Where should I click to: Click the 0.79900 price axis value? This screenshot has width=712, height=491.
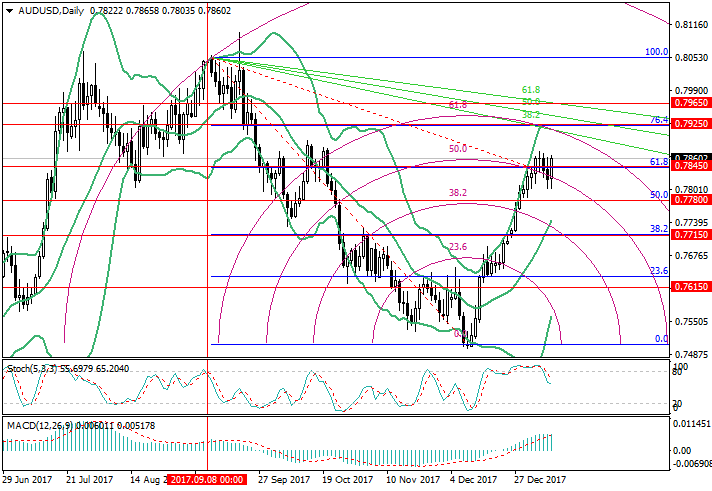(692, 91)
